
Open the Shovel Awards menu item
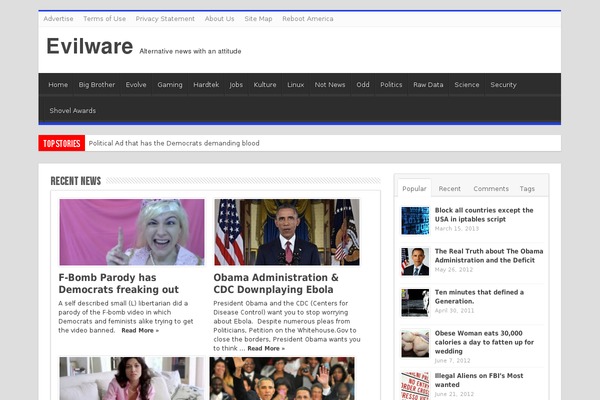pyautogui.click(x=72, y=111)
